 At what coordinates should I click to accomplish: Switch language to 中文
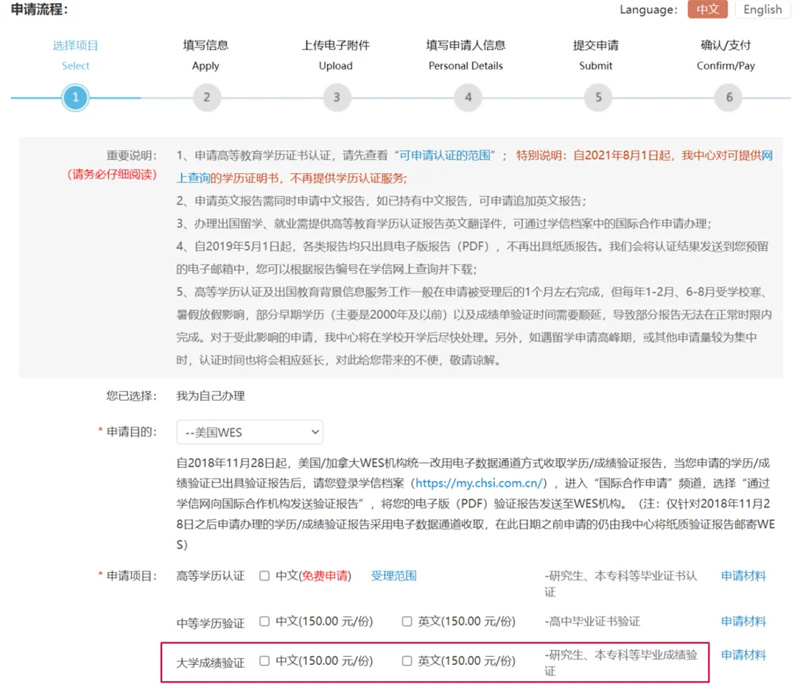tap(707, 10)
